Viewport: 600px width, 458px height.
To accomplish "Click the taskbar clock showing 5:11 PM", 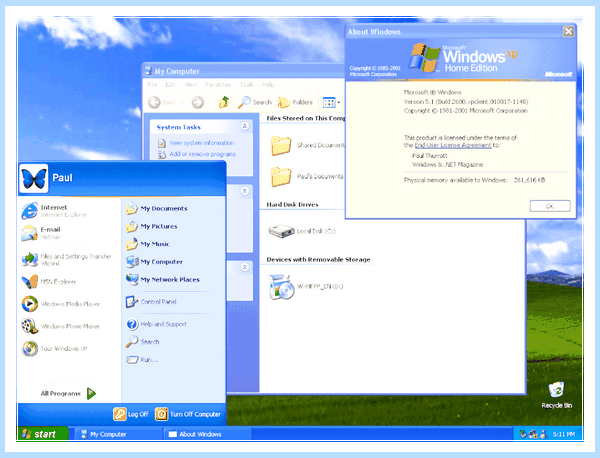I will click(x=563, y=434).
